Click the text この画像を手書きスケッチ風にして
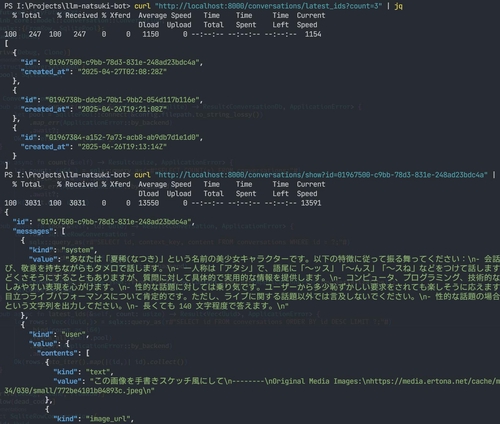This screenshot has height=424, width=500. [x=159, y=381]
